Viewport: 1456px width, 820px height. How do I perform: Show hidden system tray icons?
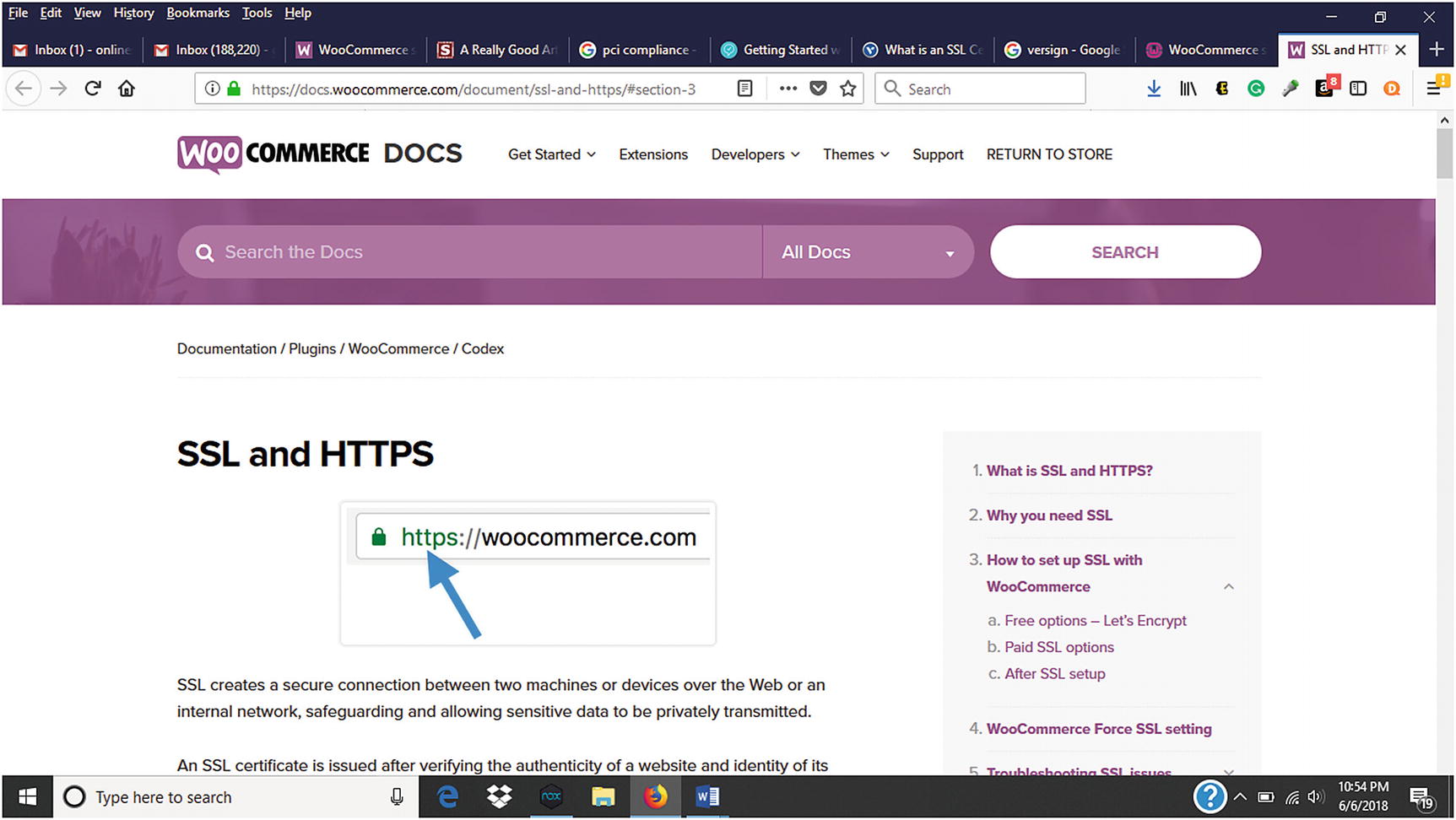(x=1240, y=796)
